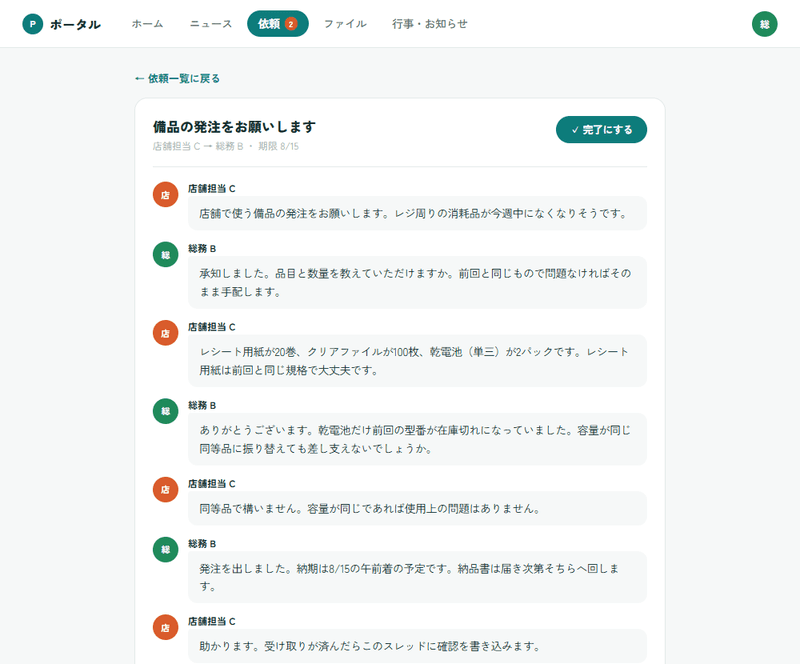This screenshot has height=664, width=800.
Task: Click sender name 総務 B above 発注を出しました
Action: (x=202, y=544)
